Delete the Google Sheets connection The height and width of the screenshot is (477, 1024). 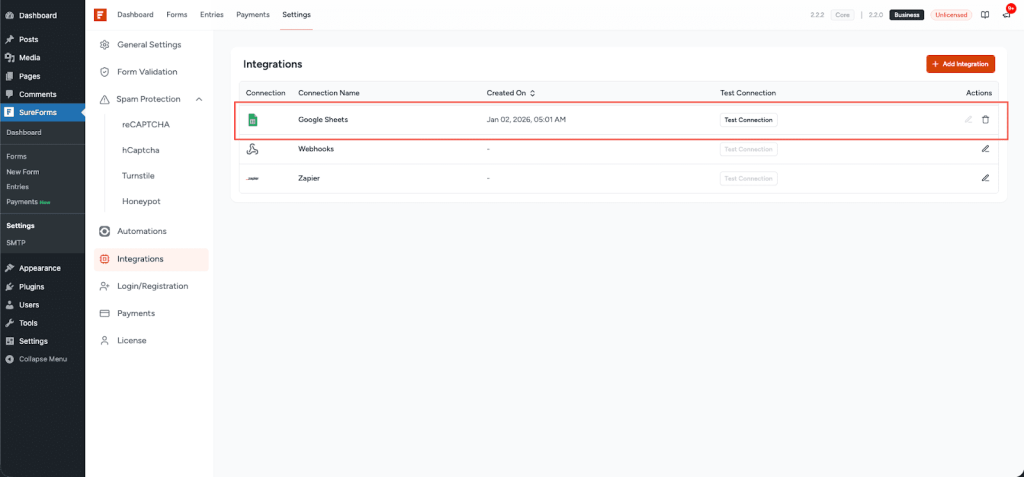(x=985, y=120)
